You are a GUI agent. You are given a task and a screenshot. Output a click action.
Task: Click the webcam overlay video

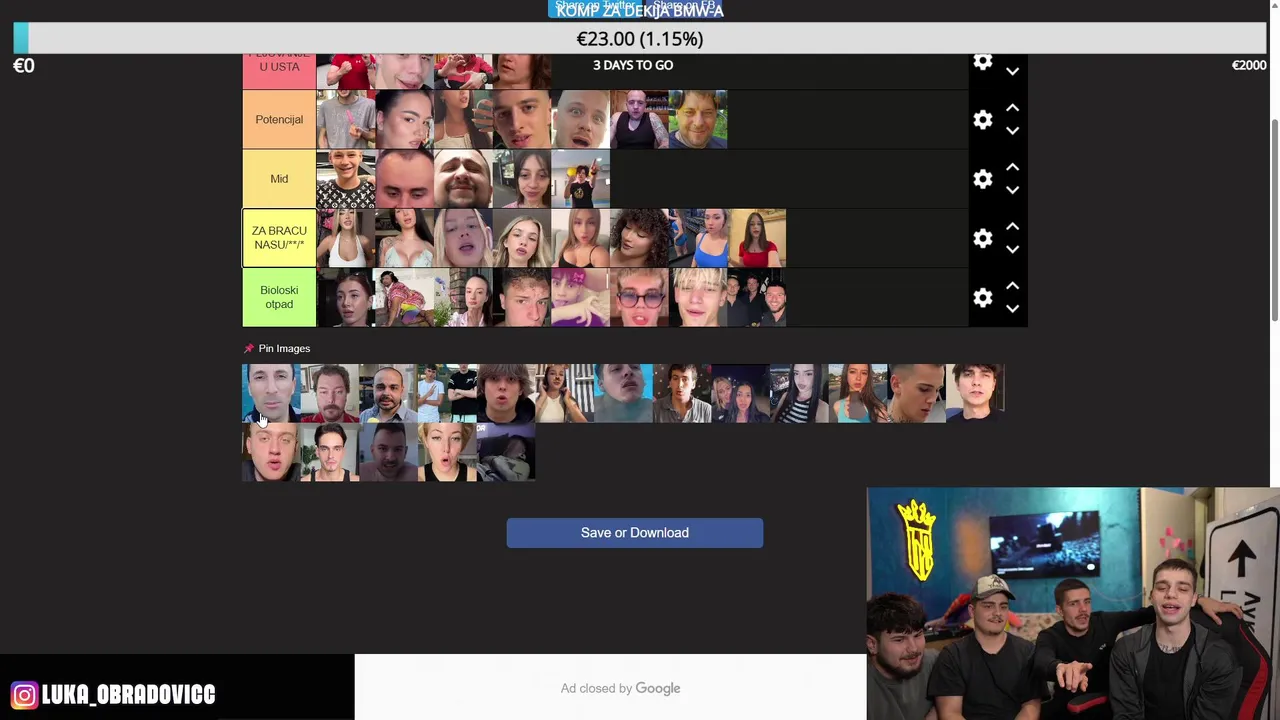tap(1073, 604)
